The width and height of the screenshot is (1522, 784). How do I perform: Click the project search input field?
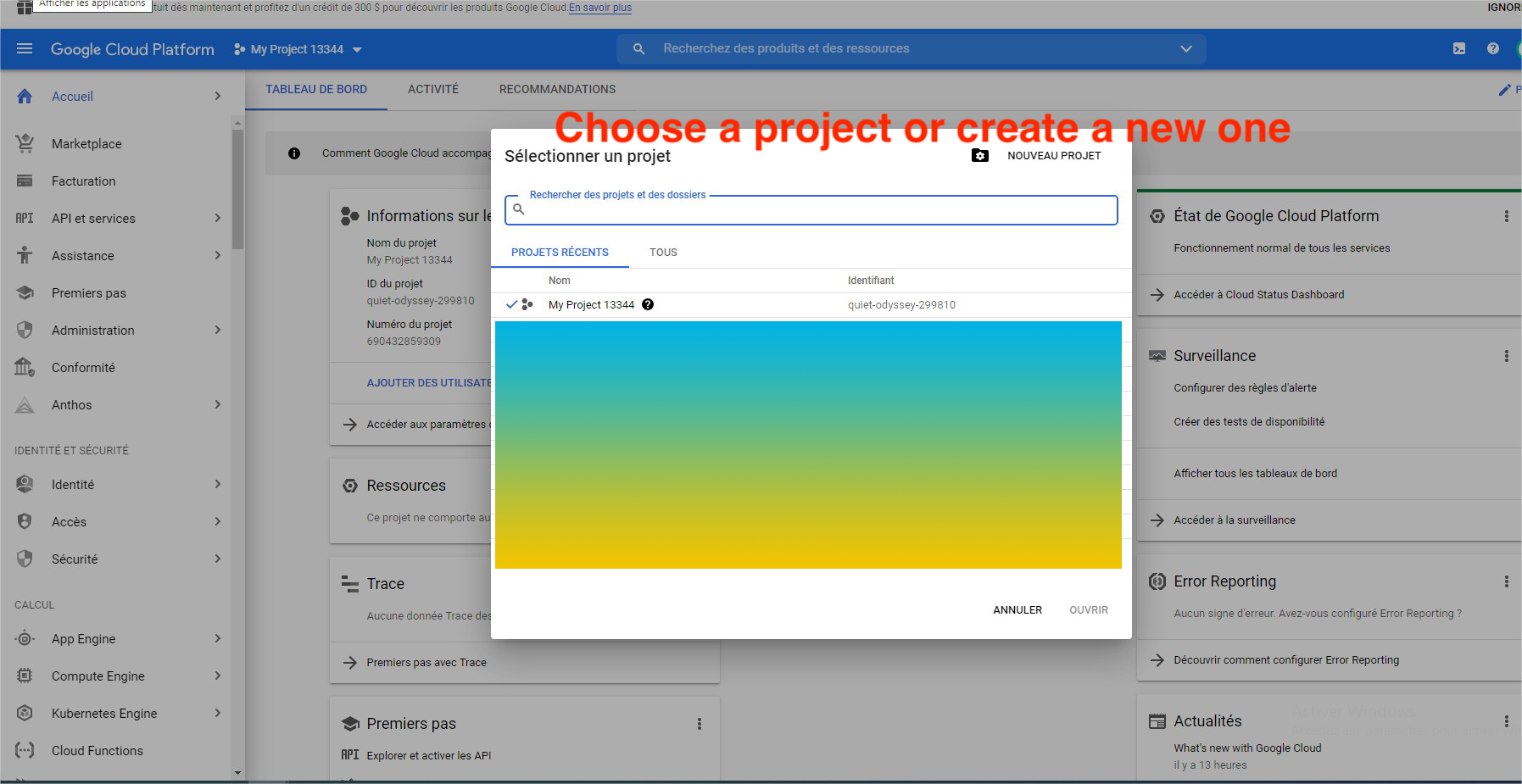click(x=811, y=210)
